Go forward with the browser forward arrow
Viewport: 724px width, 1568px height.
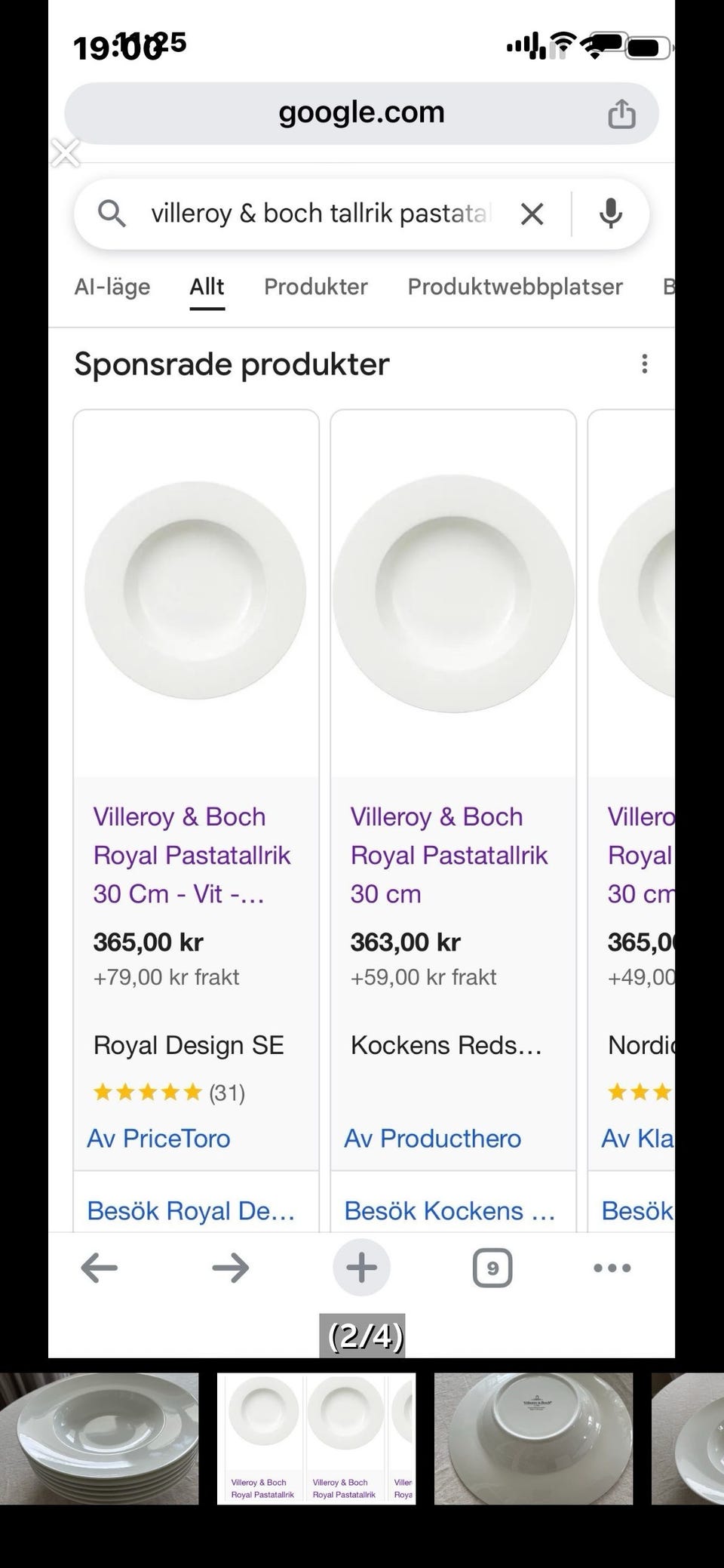click(x=231, y=1268)
